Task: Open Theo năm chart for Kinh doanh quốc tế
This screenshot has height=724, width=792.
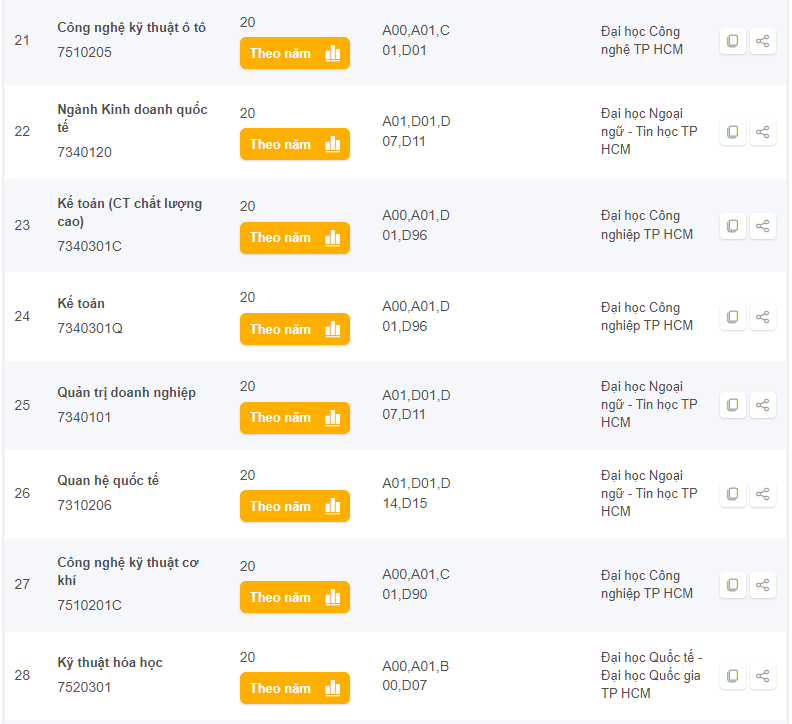Action: 295,144
